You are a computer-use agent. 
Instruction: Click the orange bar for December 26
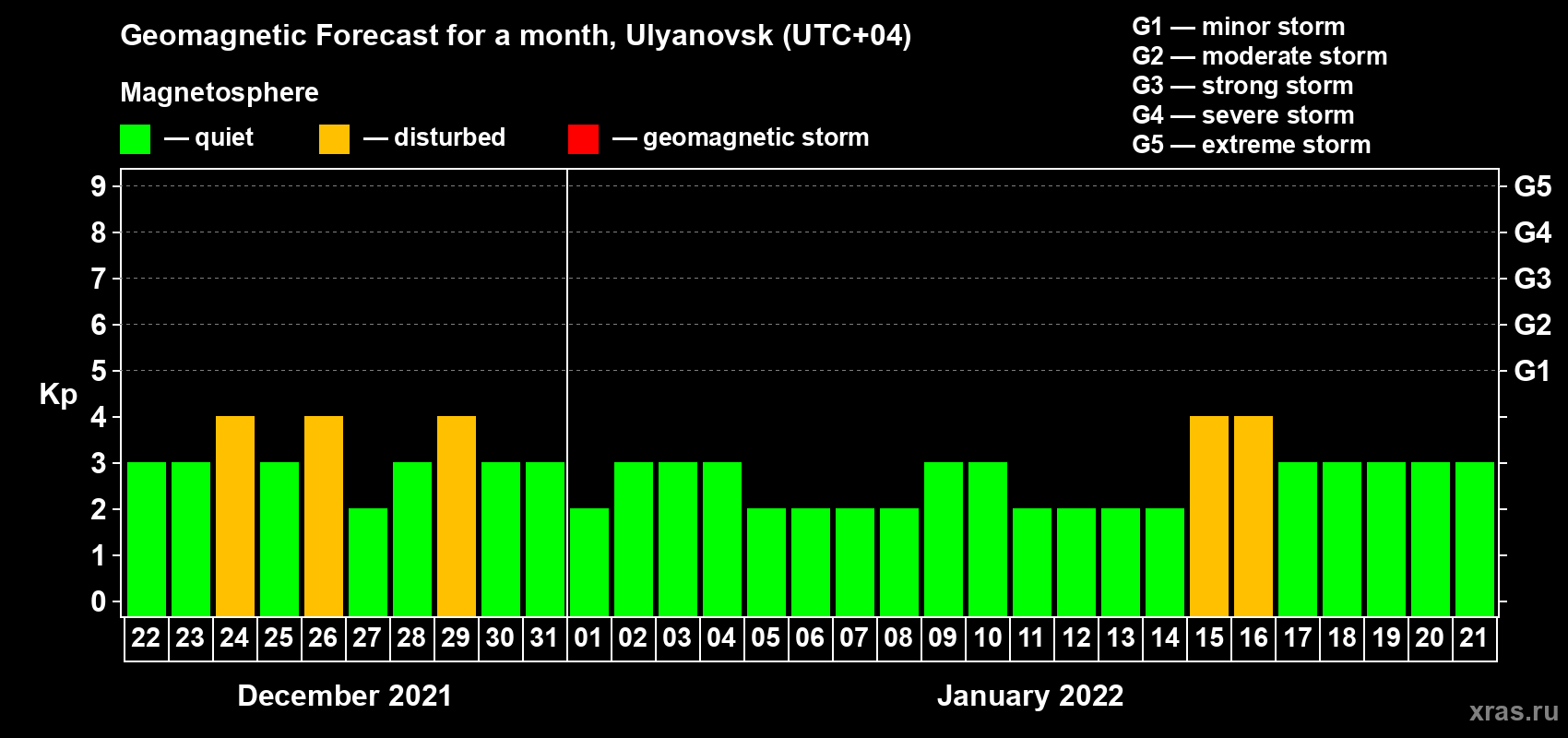pyautogui.click(x=324, y=516)
